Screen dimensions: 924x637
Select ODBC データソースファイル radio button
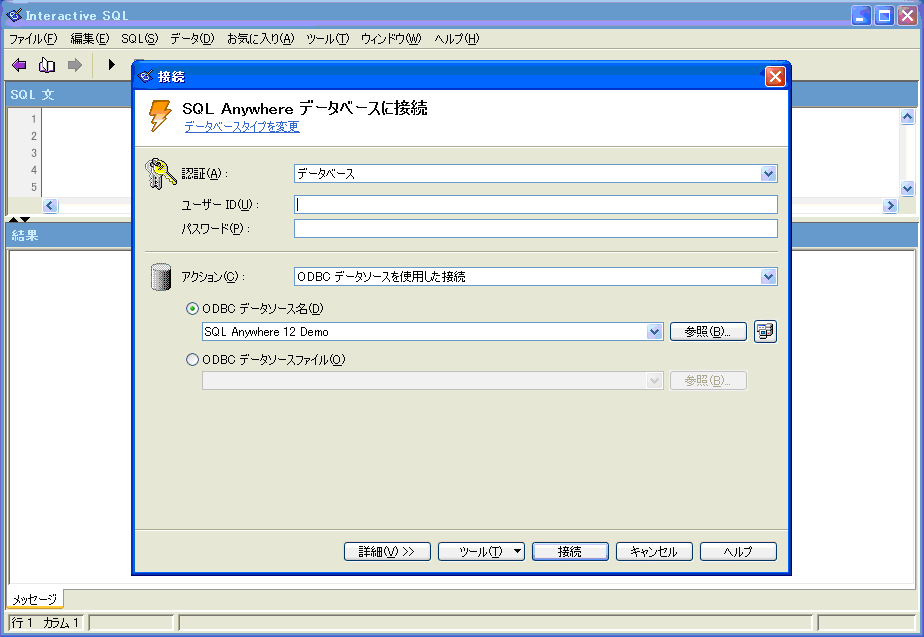click(x=193, y=360)
